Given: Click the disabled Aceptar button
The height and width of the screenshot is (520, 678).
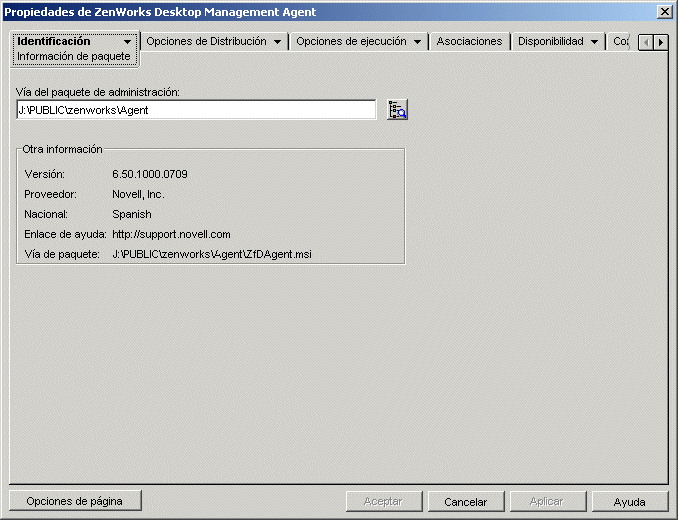Looking at the screenshot, I should tap(384, 501).
